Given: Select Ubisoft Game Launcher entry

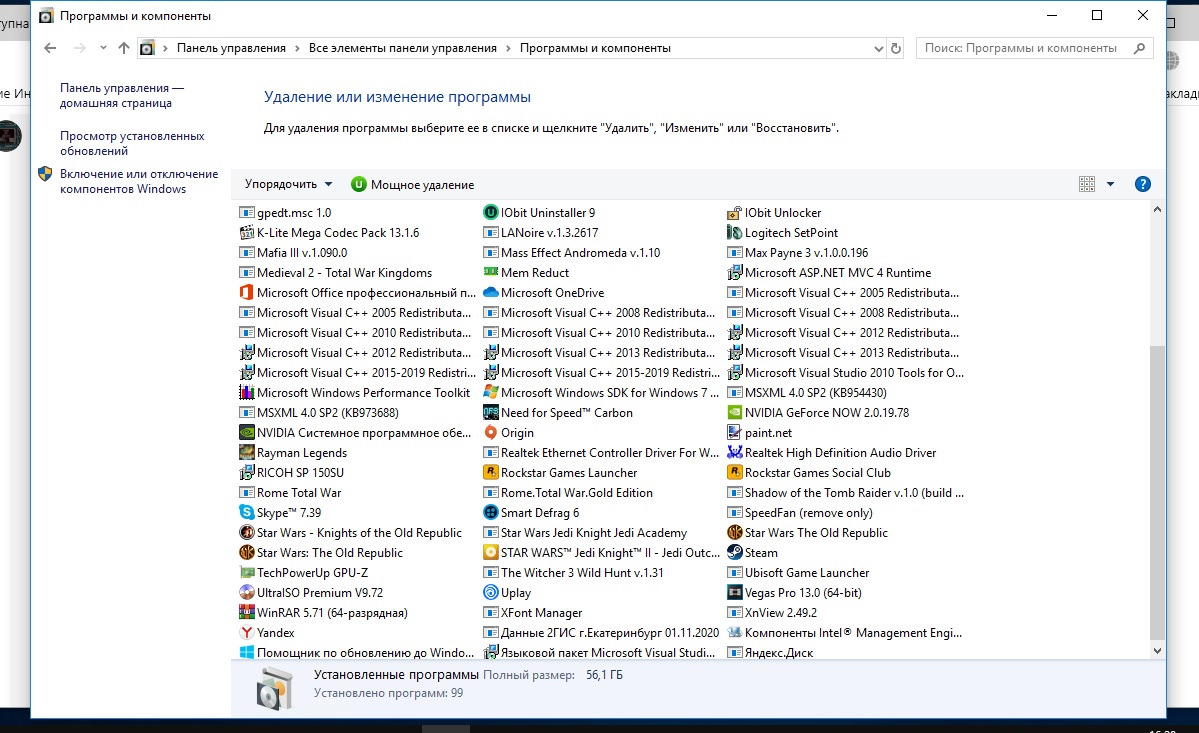Looking at the screenshot, I should pyautogui.click(x=798, y=572).
